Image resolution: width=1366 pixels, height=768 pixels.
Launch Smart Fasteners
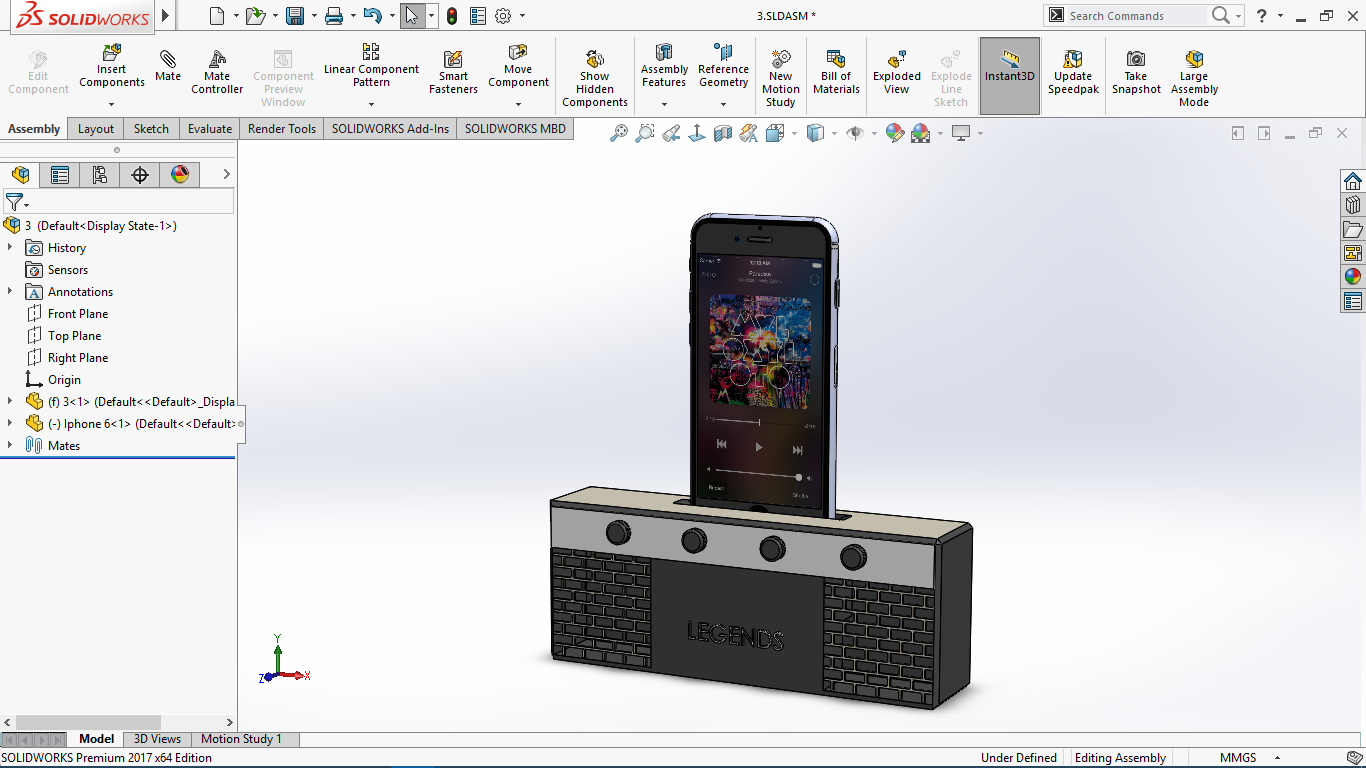(453, 72)
